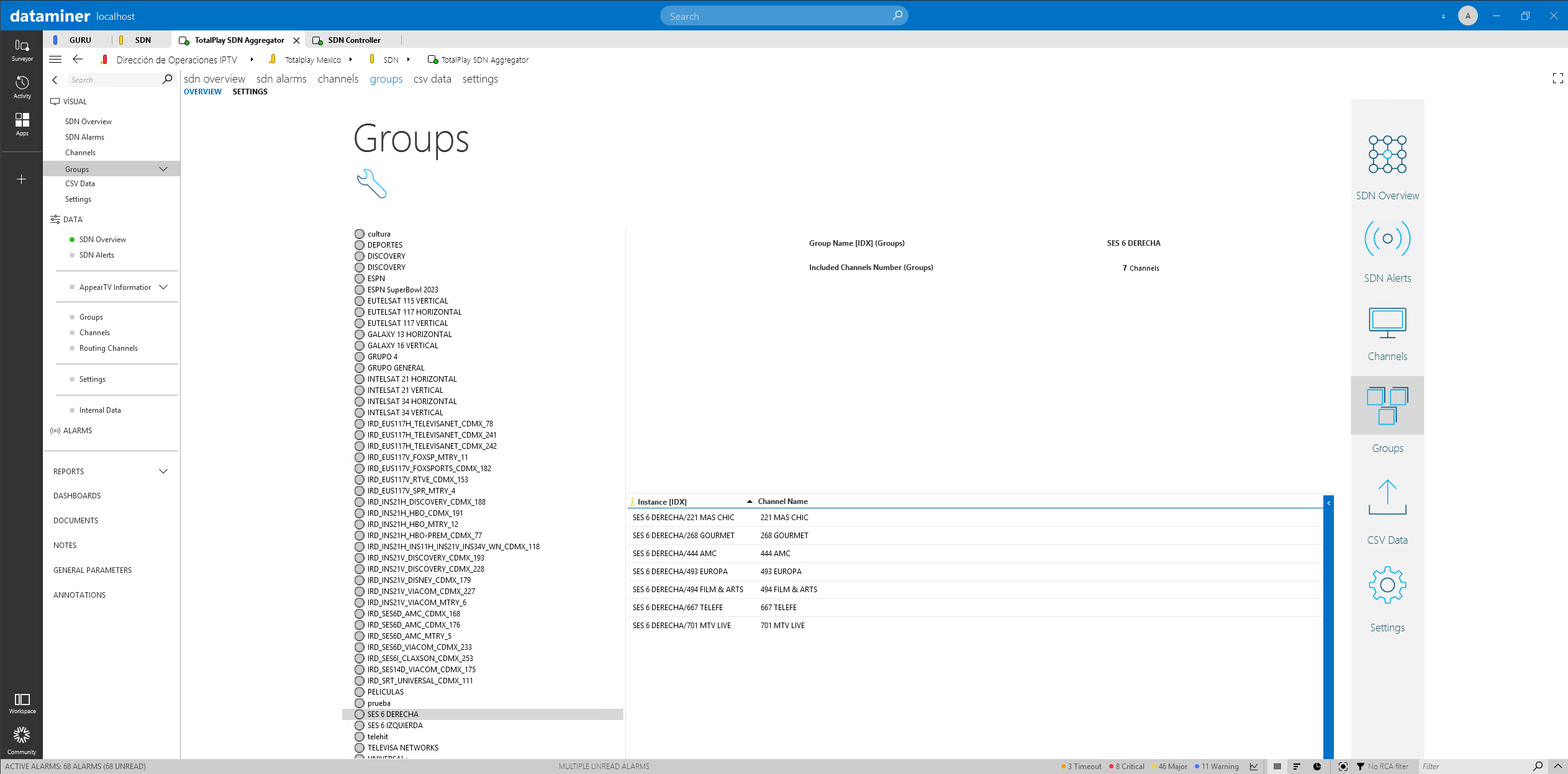Select the cultura group radio button

point(360,234)
